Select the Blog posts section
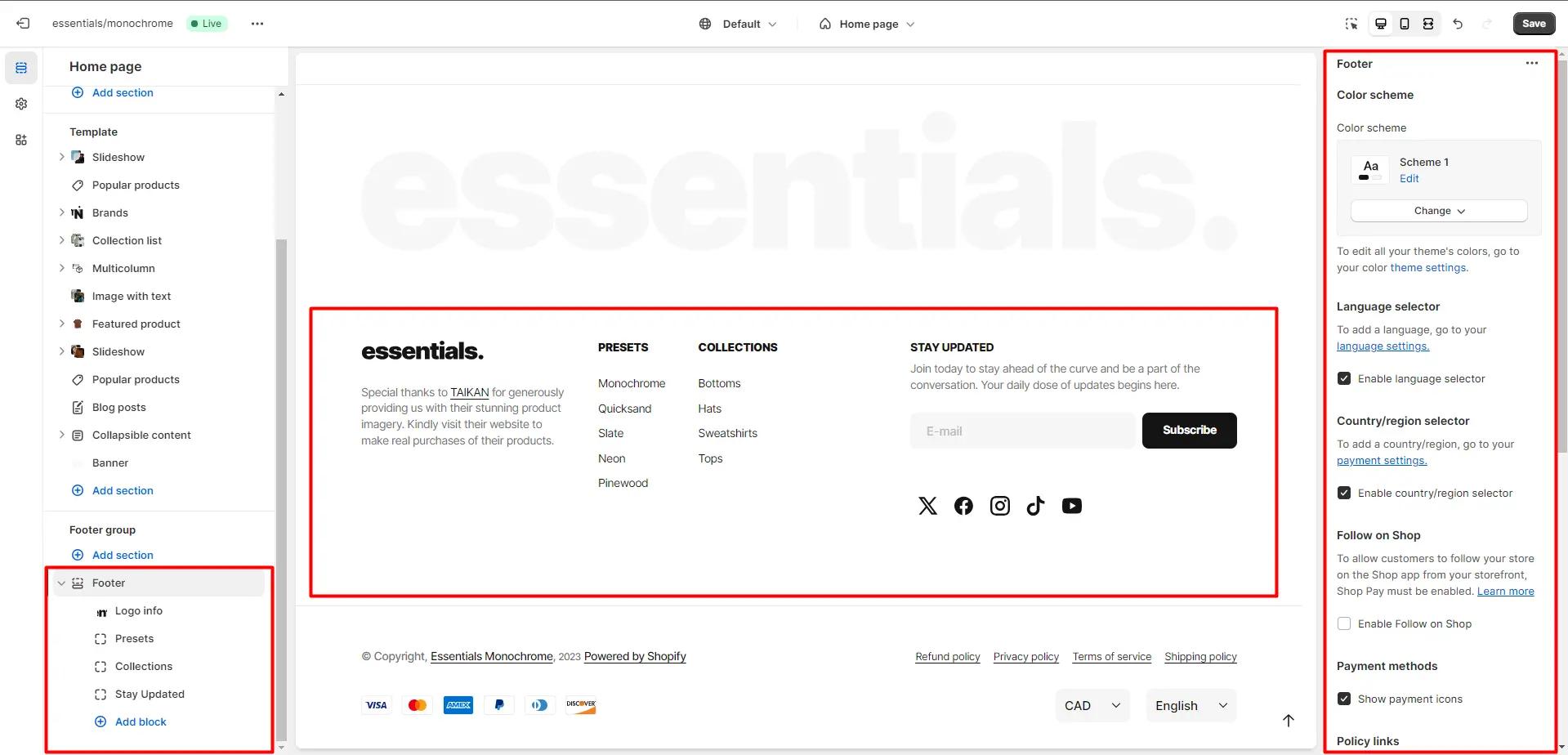 click(x=119, y=407)
